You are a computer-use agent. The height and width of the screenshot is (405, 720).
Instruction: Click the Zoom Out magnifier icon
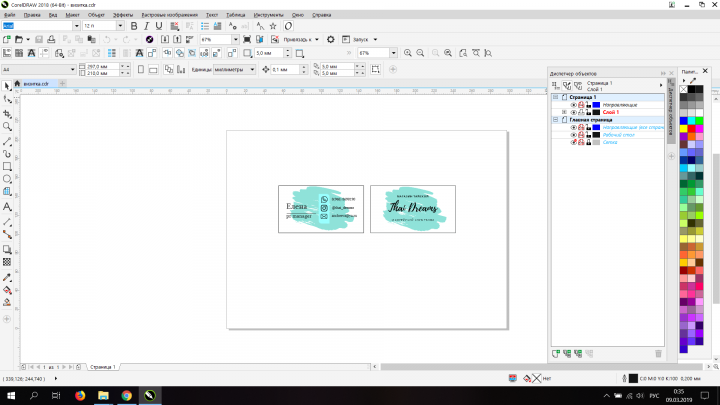420,53
